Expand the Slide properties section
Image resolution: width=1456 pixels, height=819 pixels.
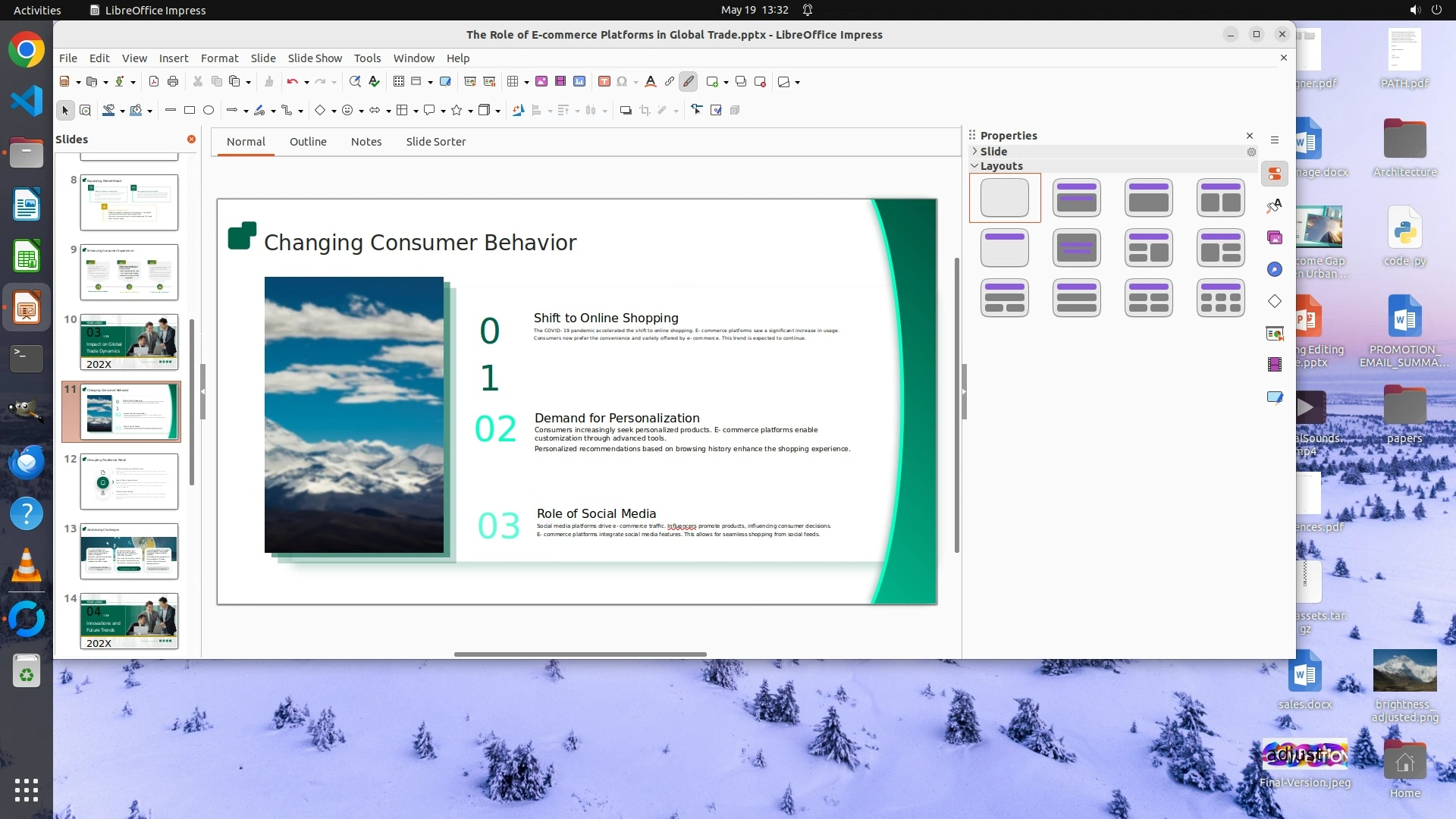point(993,152)
